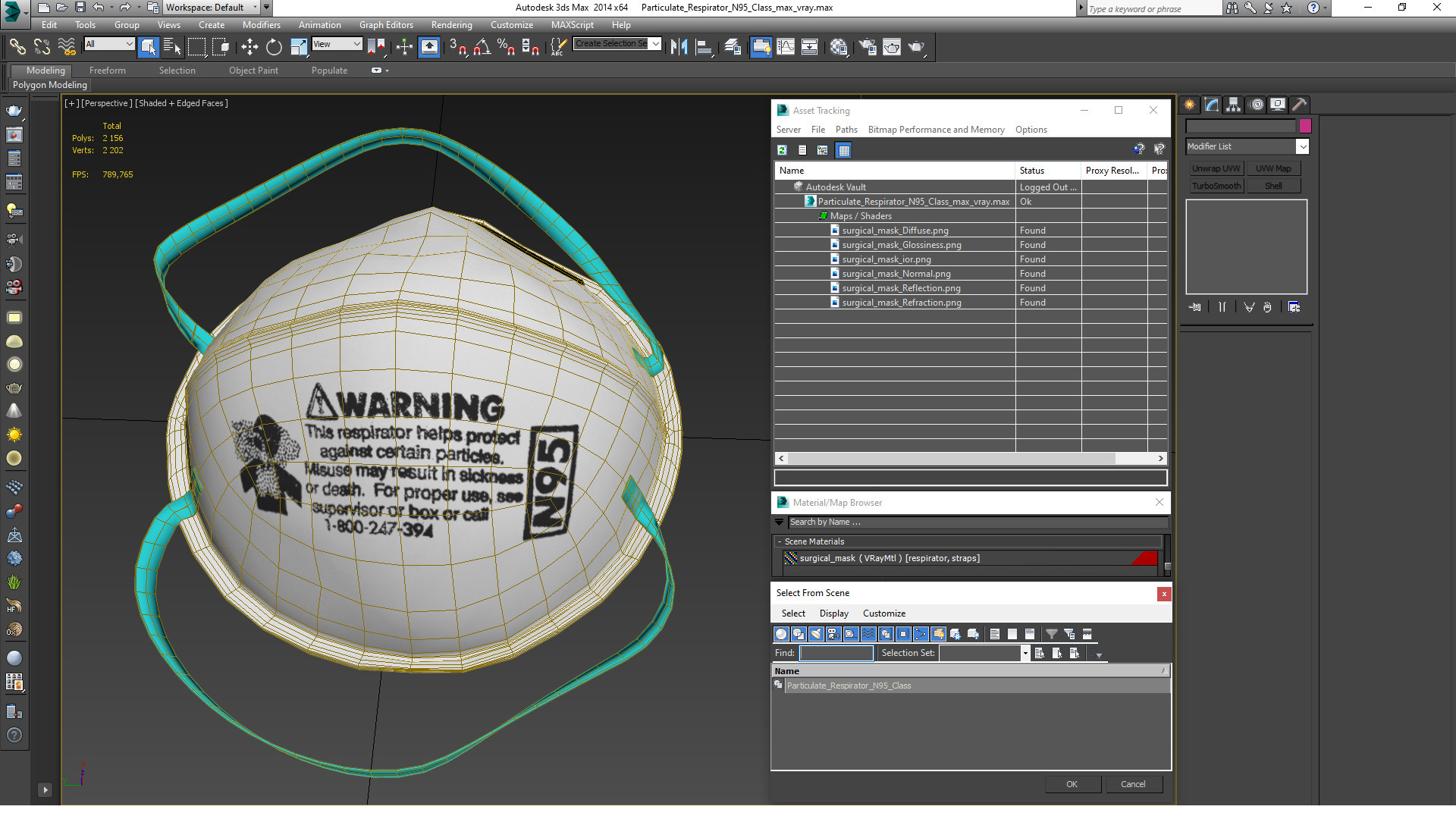This screenshot has height=819, width=1456.
Task: Choose Select and Move tool
Action: pos(249,47)
